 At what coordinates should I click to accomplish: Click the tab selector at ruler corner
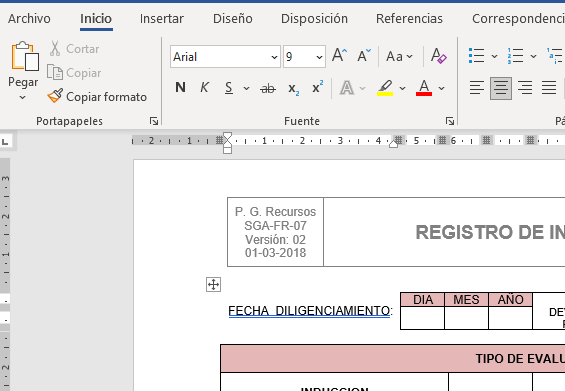pyautogui.click(x=5, y=142)
